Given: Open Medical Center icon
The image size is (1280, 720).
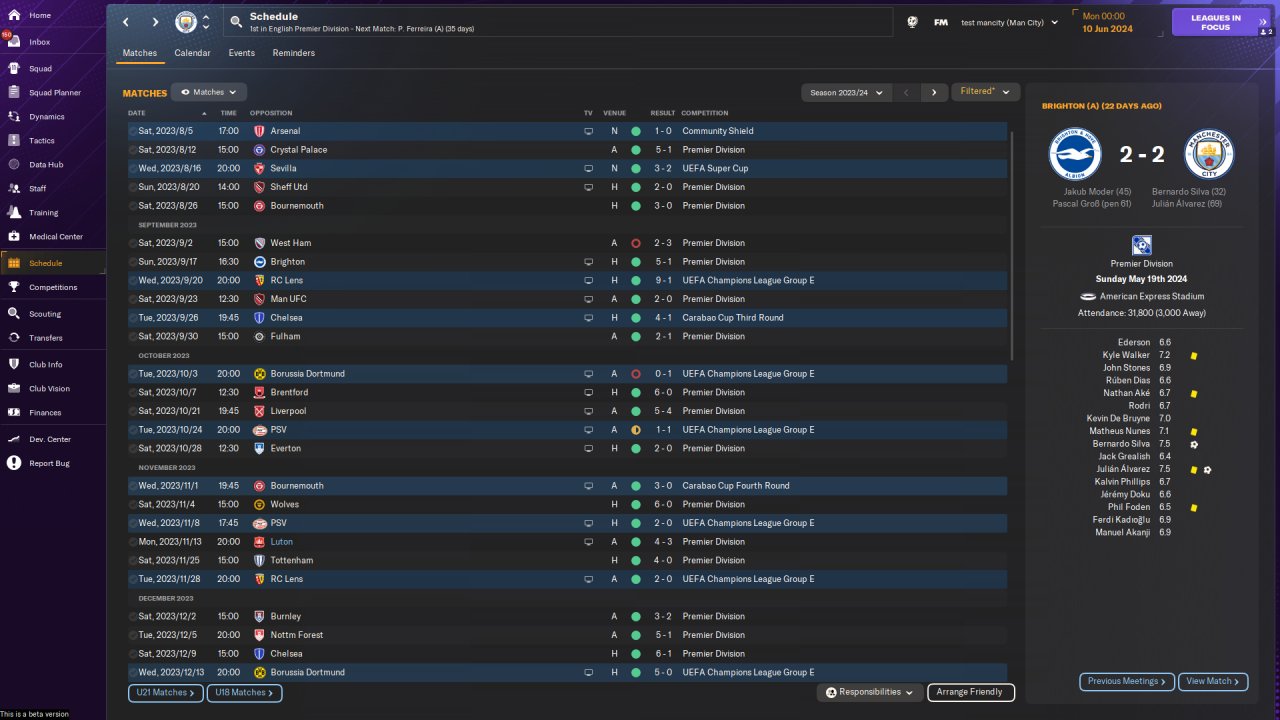Looking at the screenshot, I should pyautogui.click(x=14, y=237).
